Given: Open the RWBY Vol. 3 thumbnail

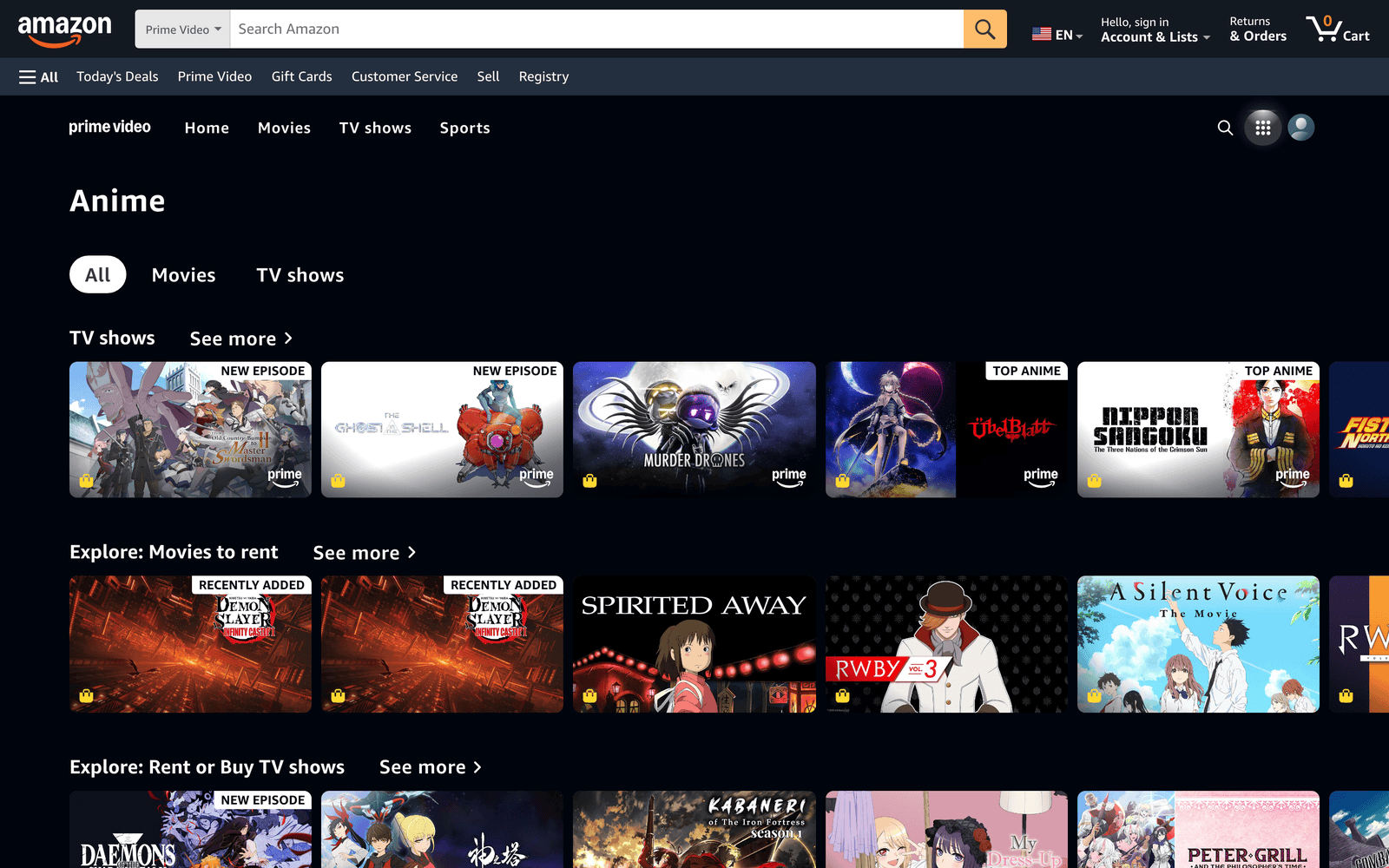Looking at the screenshot, I should click(x=946, y=644).
